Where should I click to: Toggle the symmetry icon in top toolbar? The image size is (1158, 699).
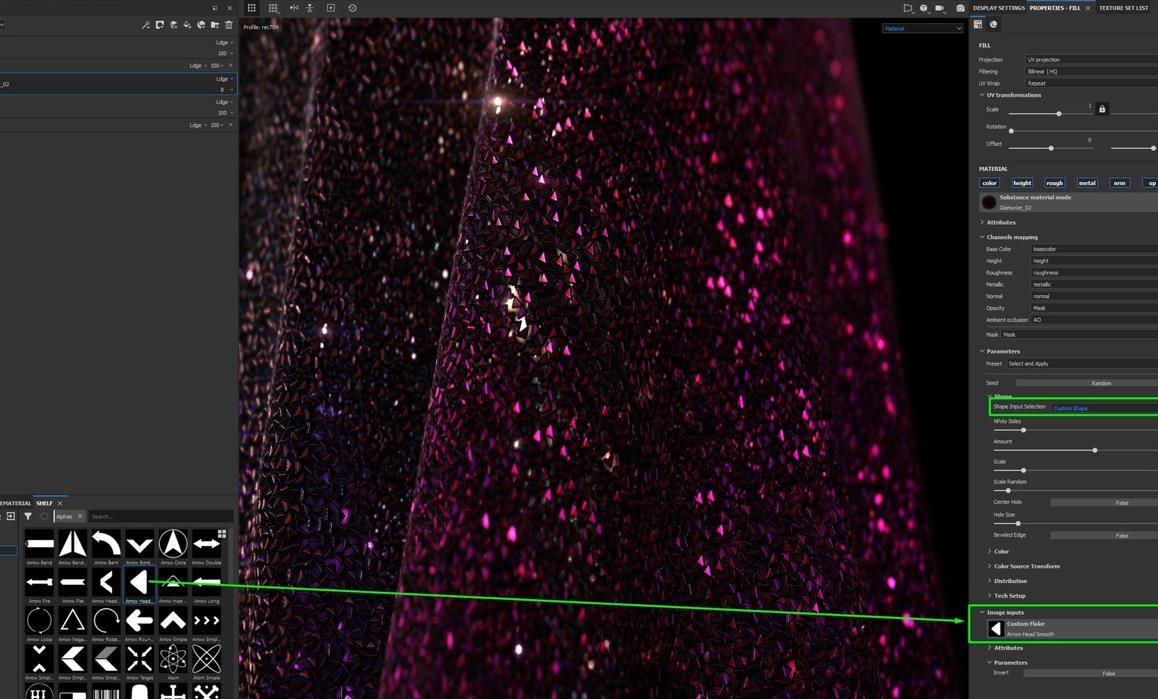294,8
